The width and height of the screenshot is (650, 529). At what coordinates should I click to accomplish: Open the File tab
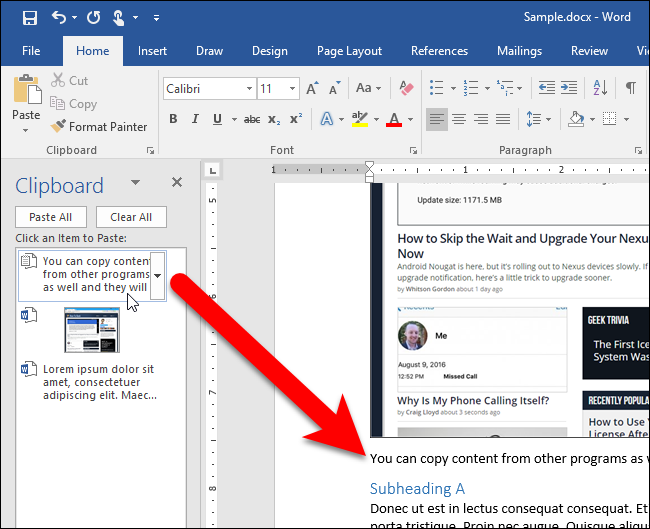coord(31,51)
